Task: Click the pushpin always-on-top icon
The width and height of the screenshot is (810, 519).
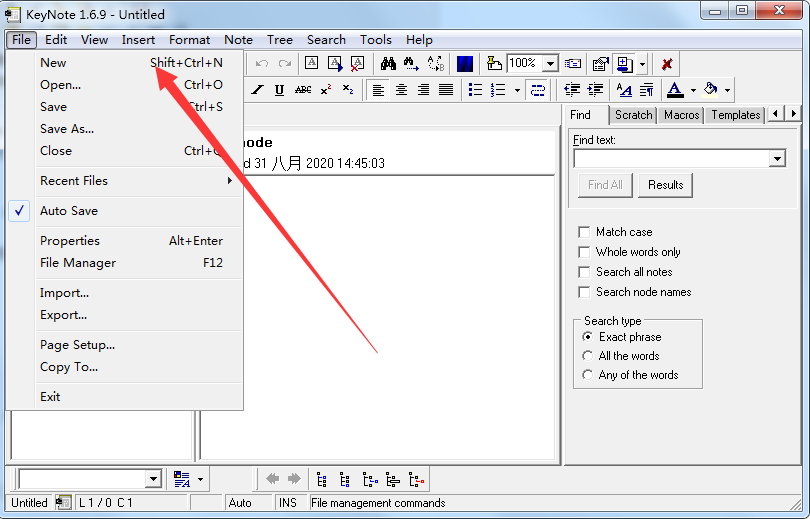Action: pyautogui.click(x=494, y=64)
